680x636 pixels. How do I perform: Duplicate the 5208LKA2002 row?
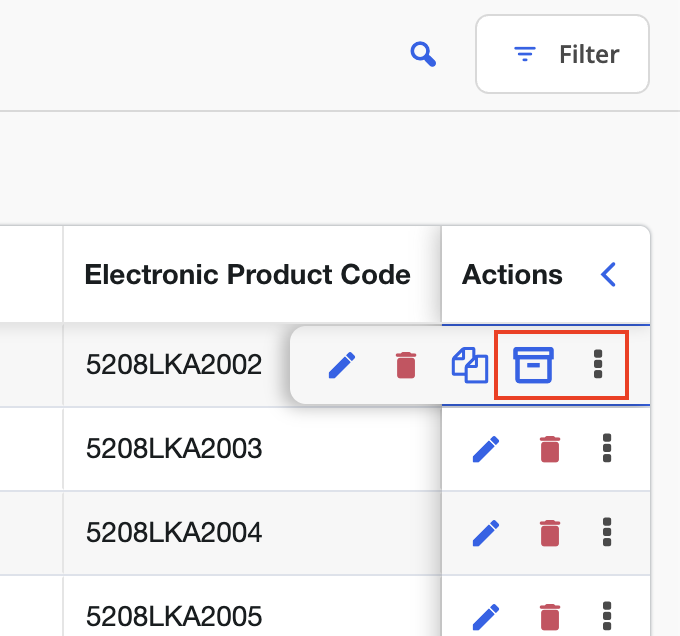point(470,365)
